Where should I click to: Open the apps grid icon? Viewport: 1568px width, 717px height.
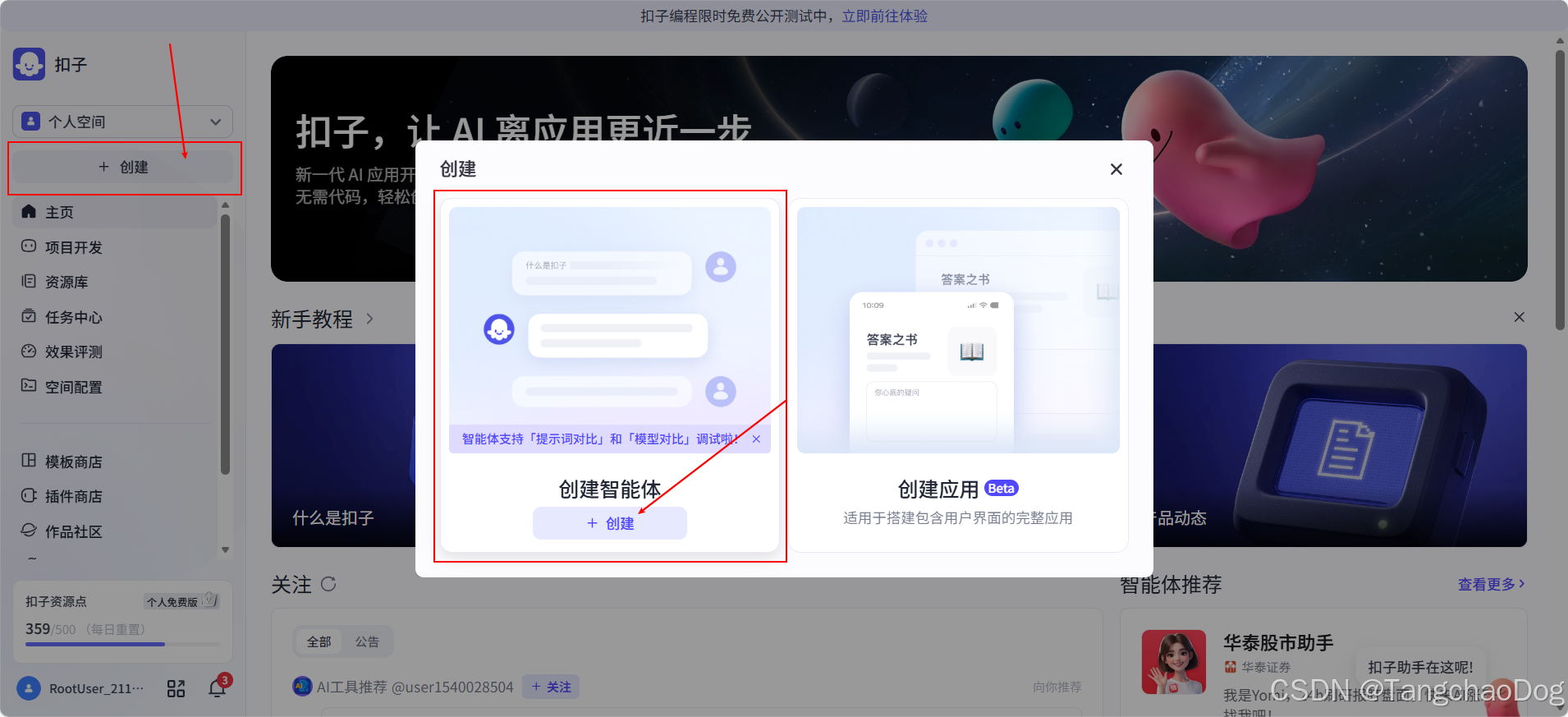pos(176,688)
